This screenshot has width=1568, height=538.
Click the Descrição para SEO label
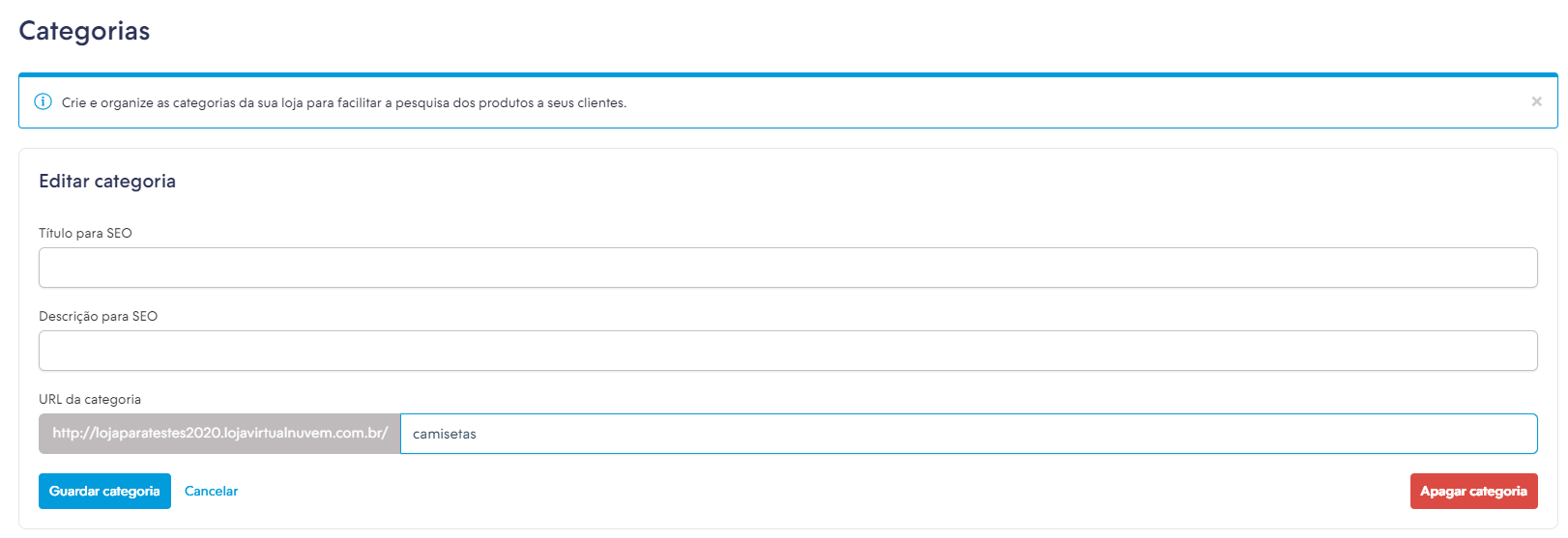[98, 316]
